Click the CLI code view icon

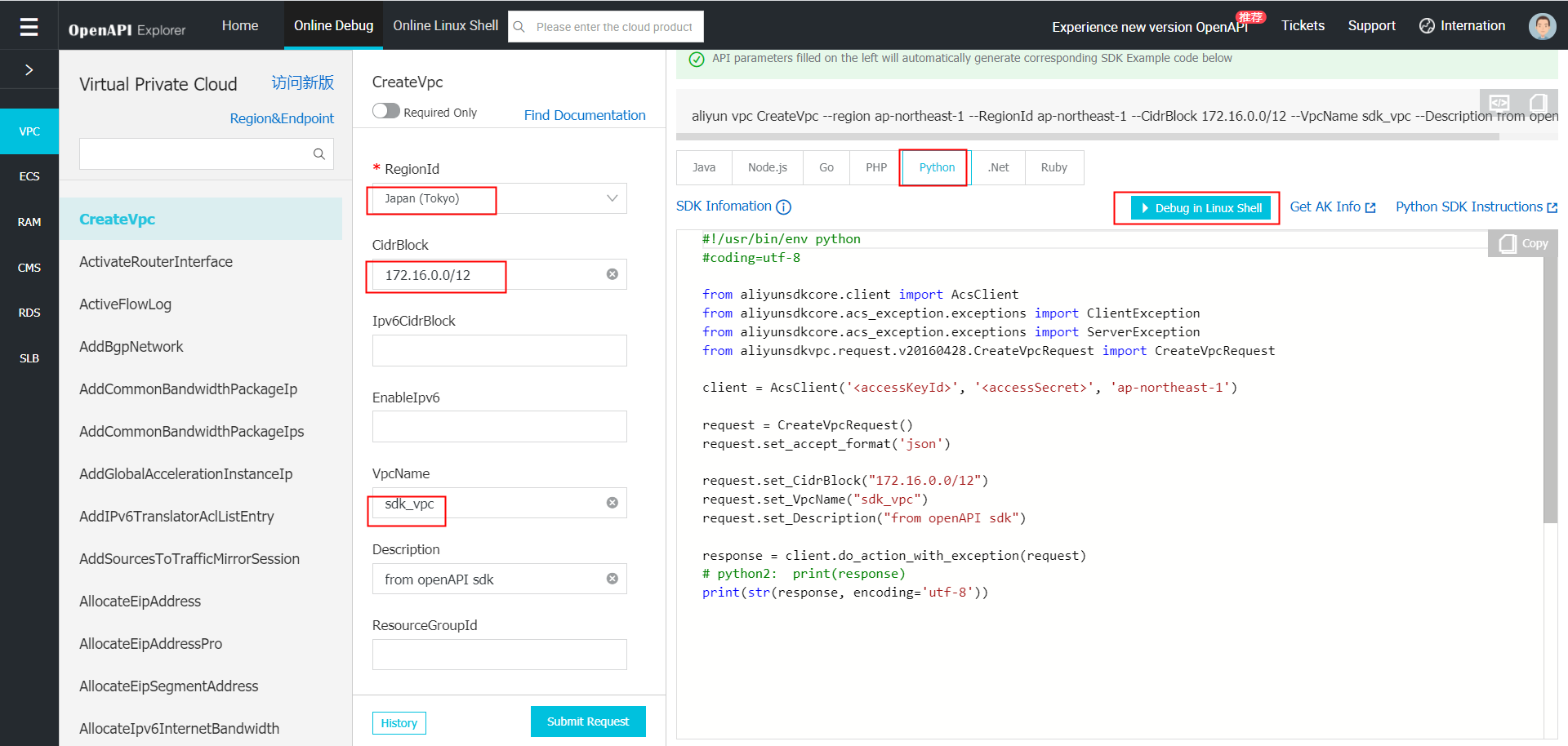[x=1499, y=103]
